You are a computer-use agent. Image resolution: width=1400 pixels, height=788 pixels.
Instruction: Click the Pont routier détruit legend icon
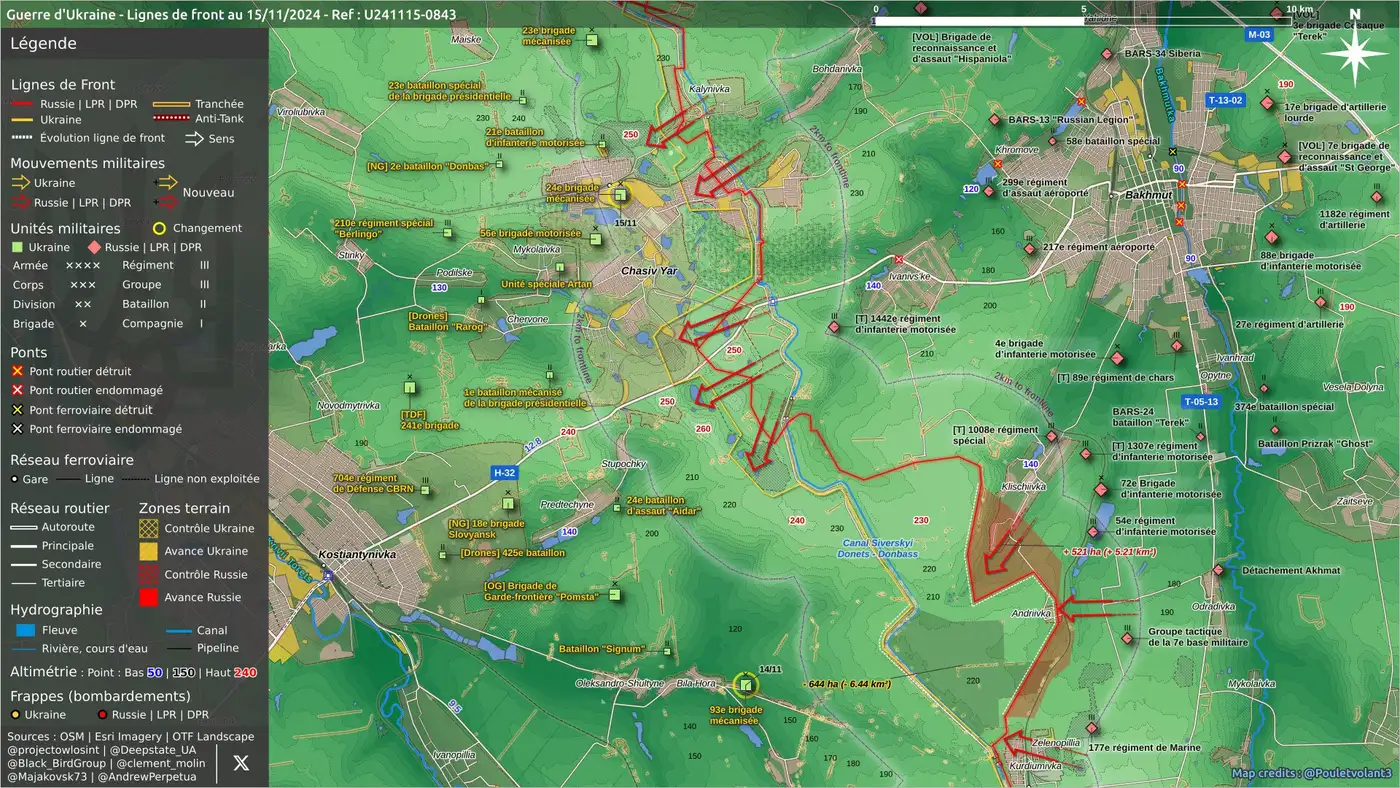[17, 372]
